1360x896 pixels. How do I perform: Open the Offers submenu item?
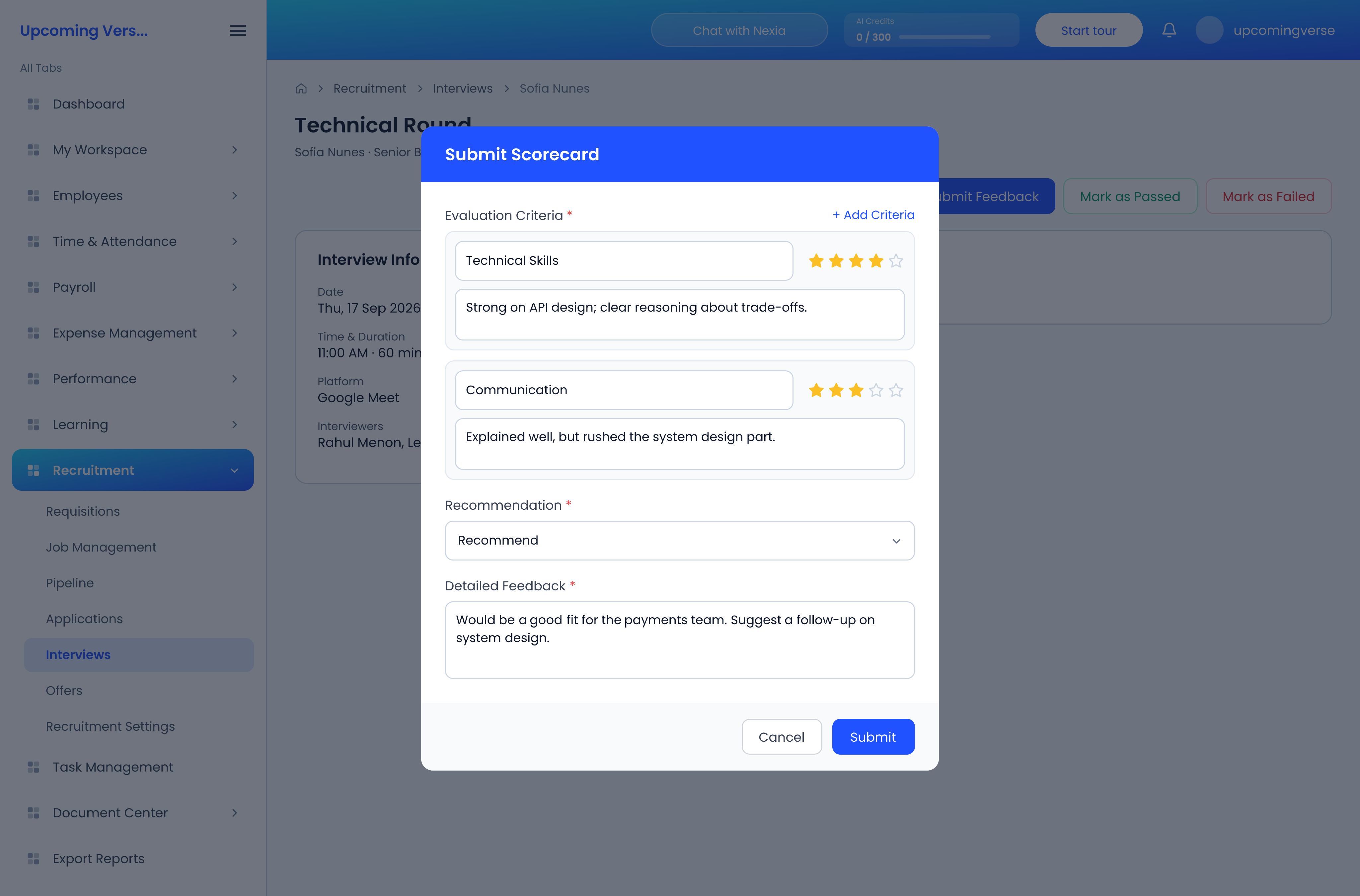point(138,690)
